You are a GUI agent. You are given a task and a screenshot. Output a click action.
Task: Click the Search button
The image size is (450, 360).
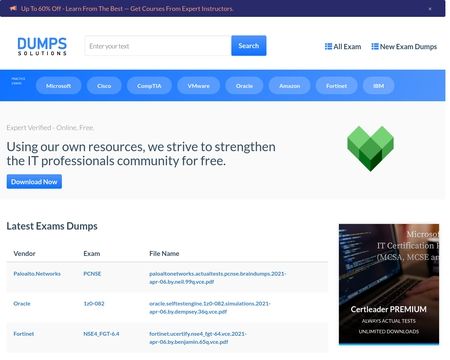[249, 46]
